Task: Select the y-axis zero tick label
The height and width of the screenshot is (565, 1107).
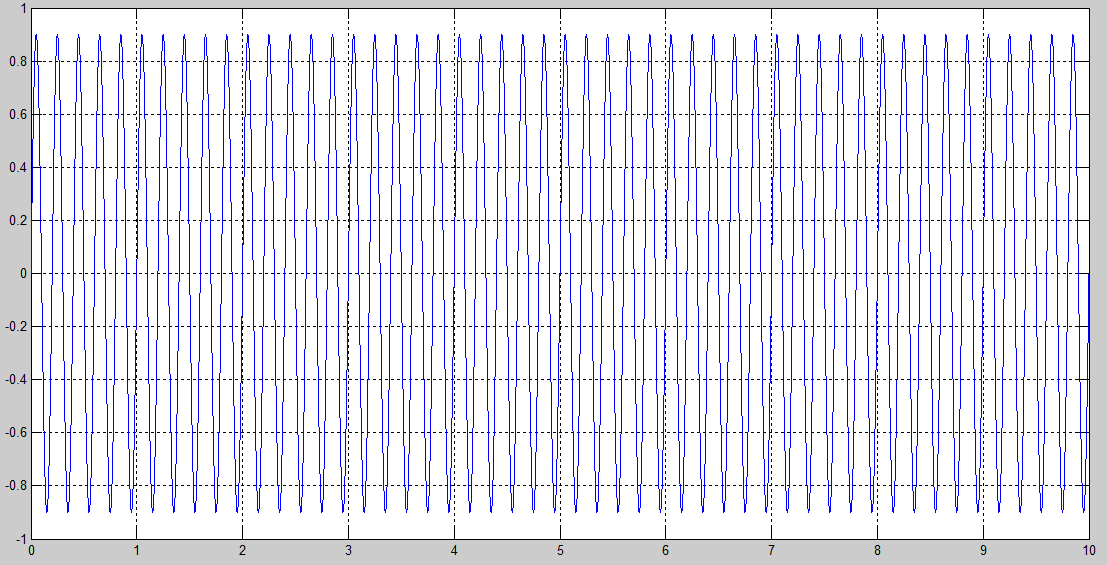Action: (22, 273)
